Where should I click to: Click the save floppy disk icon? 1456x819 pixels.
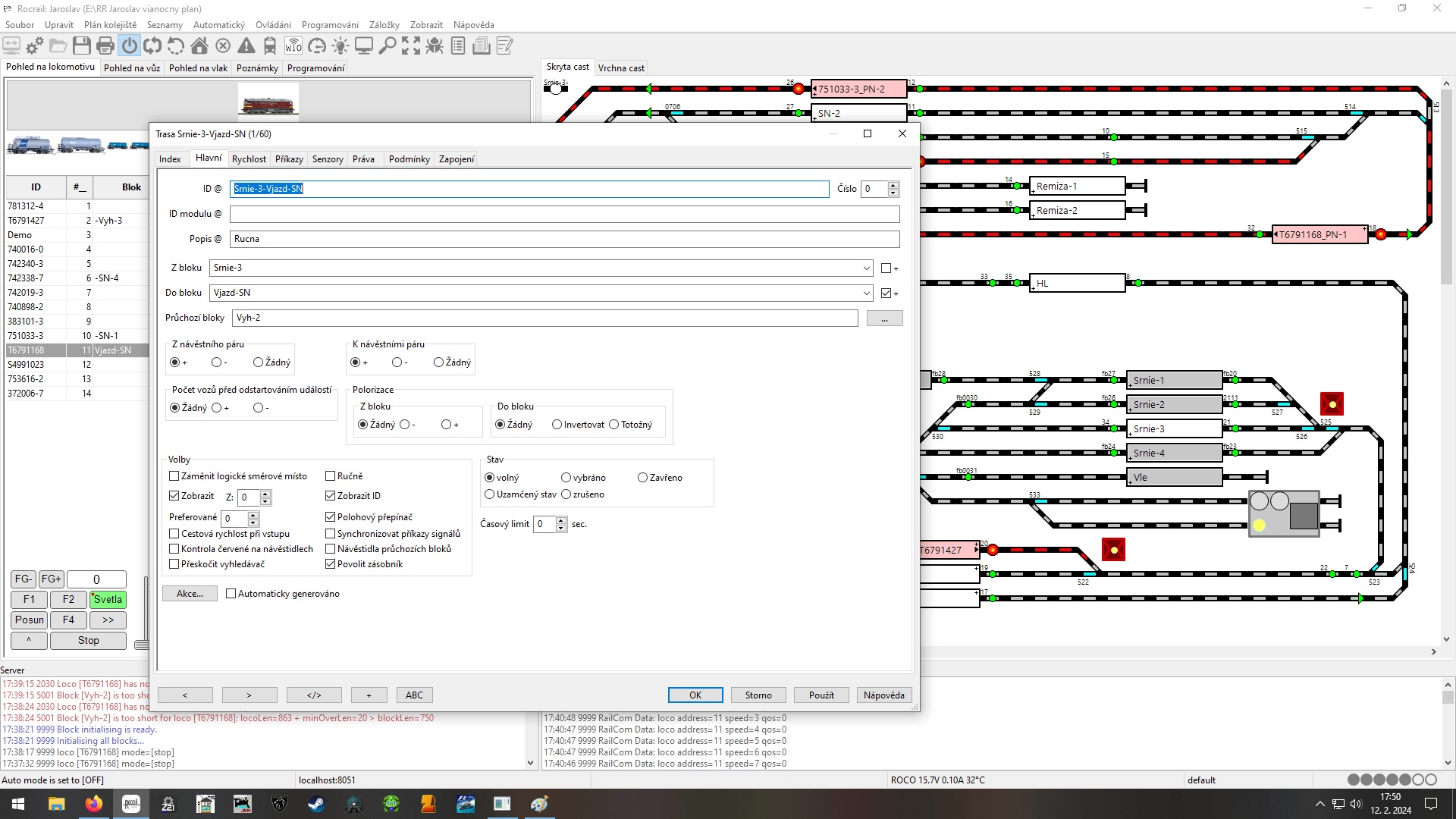(82, 46)
